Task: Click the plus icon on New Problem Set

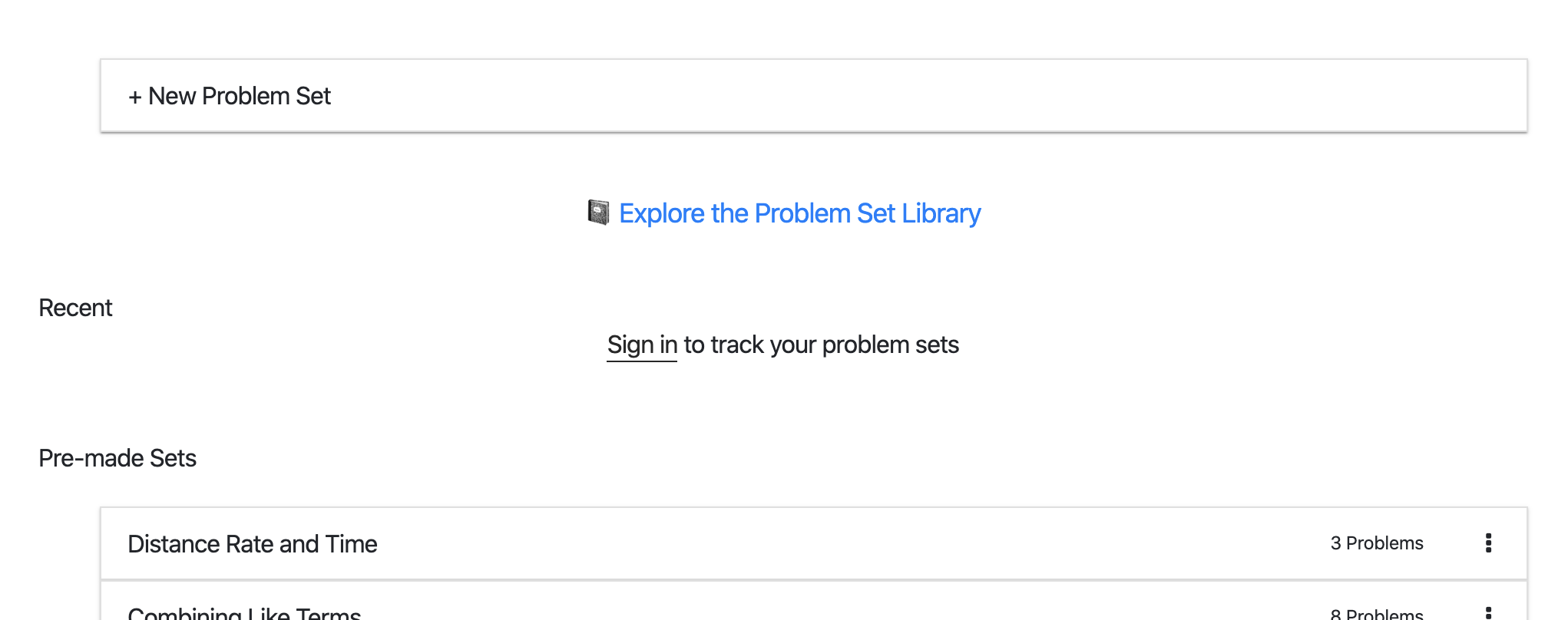Action: (x=135, y=95)
